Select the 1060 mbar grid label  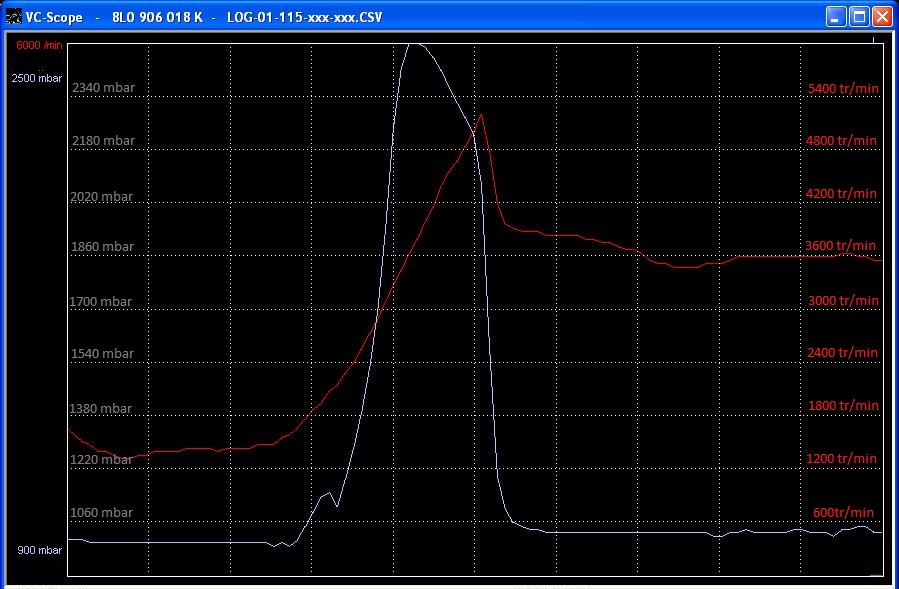pos(102,513)
